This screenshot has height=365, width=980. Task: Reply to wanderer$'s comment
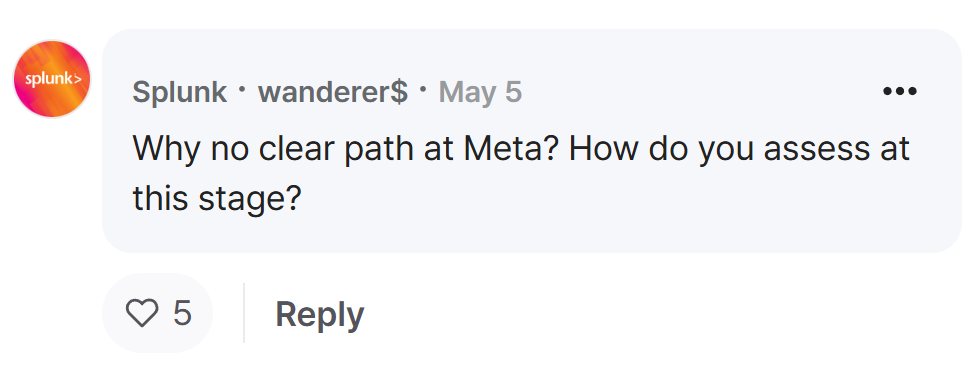tap(319, 314)
